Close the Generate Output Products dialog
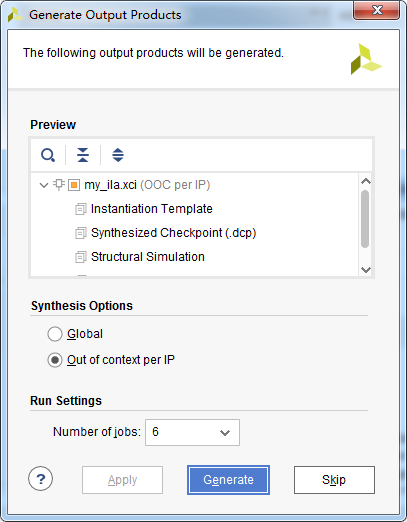Screen dimensions: 407x522 click(377, 10)
